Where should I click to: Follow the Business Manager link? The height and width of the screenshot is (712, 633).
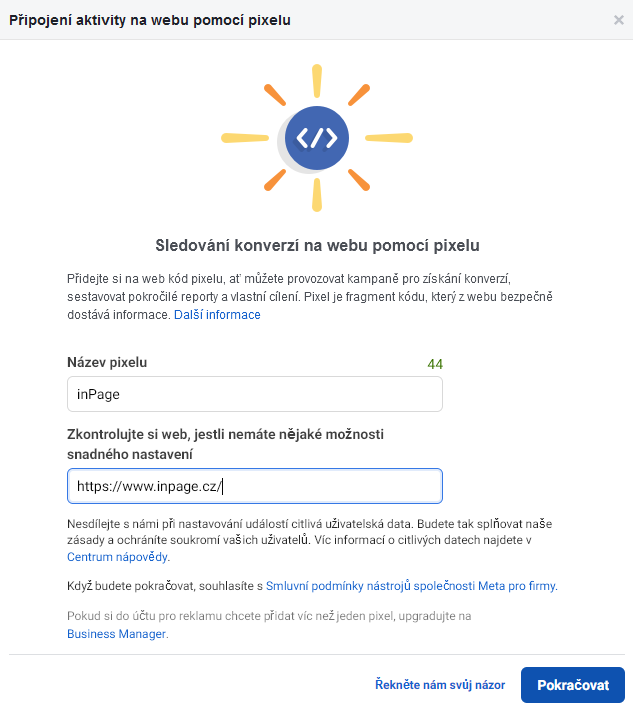coord(116,634)
